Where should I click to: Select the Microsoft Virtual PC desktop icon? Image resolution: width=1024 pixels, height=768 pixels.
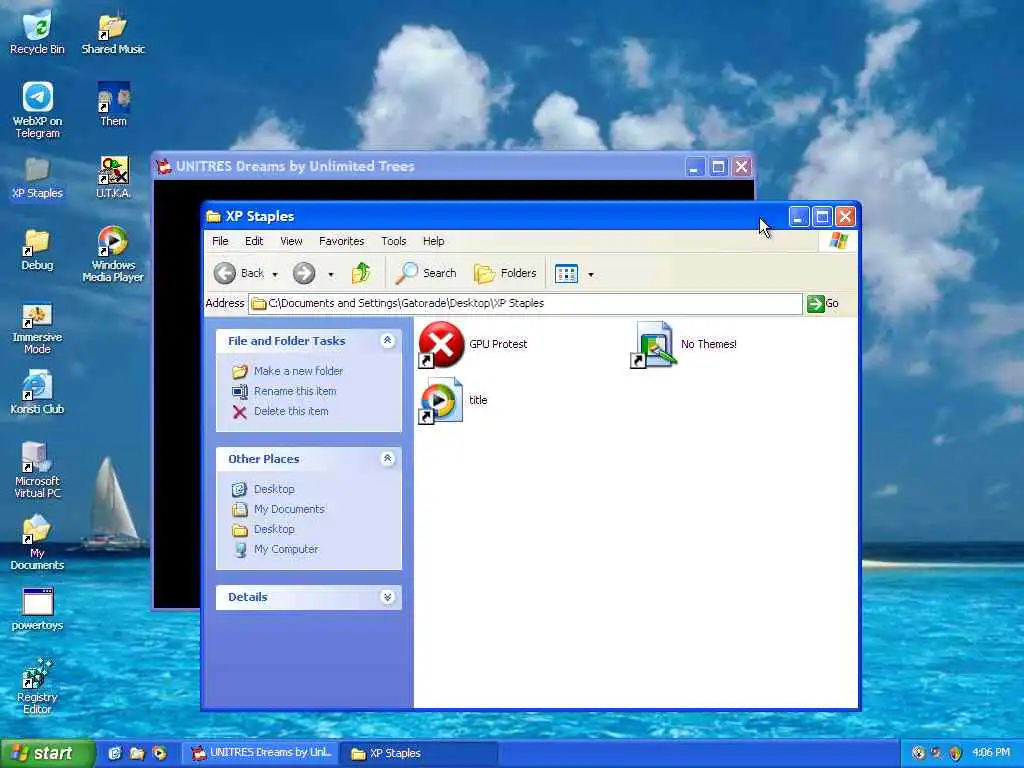pos(37,470)
